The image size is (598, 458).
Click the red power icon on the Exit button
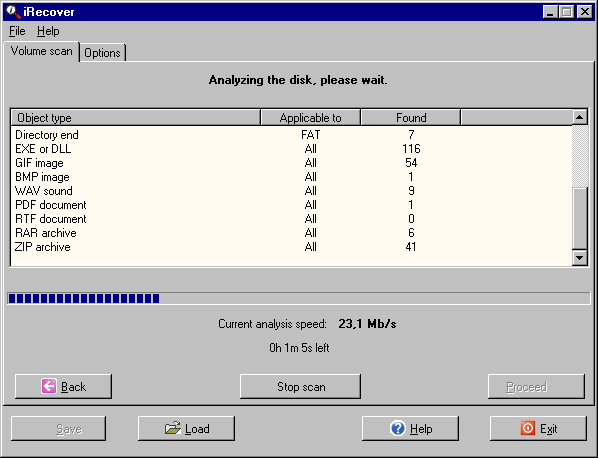528,428
